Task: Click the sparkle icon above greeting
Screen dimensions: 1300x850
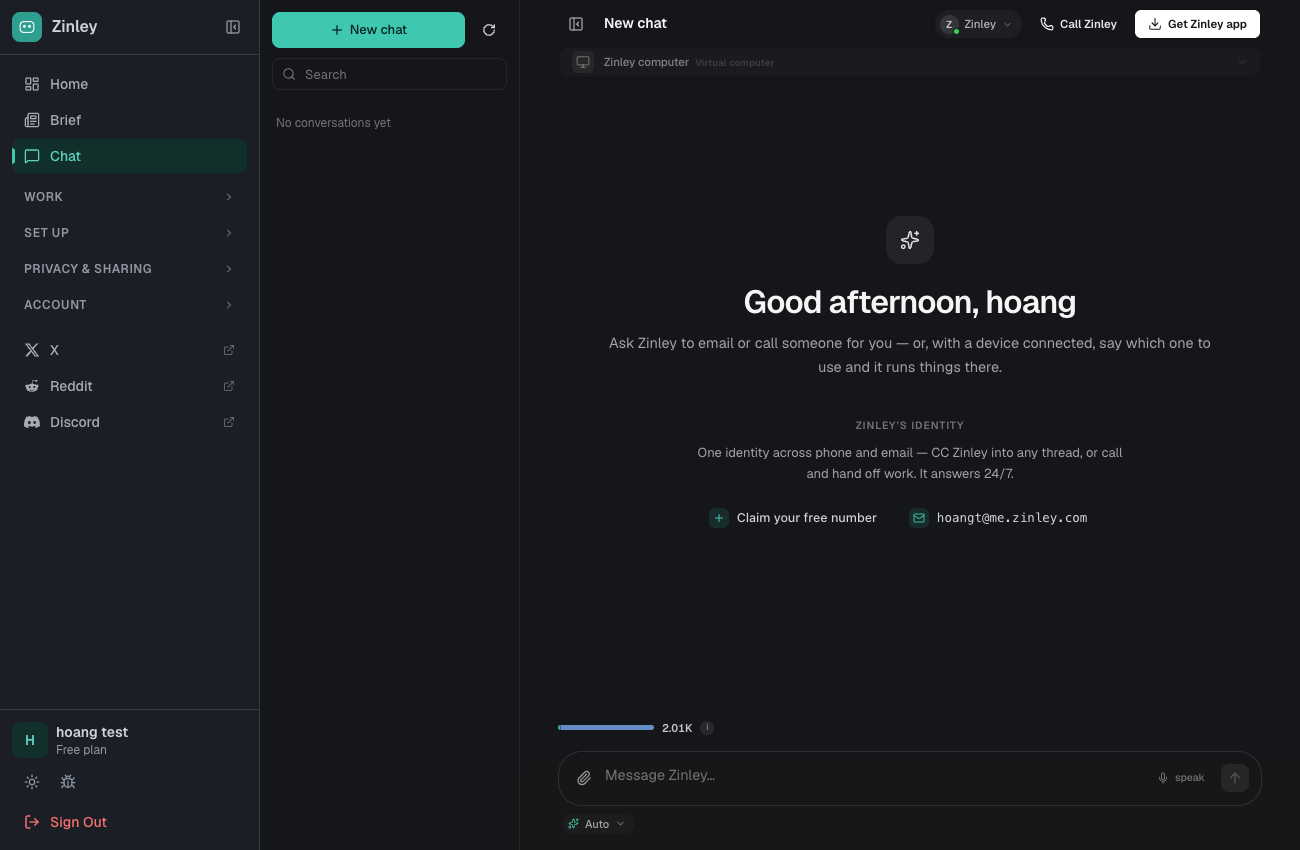Action: (x=910, y=240)
